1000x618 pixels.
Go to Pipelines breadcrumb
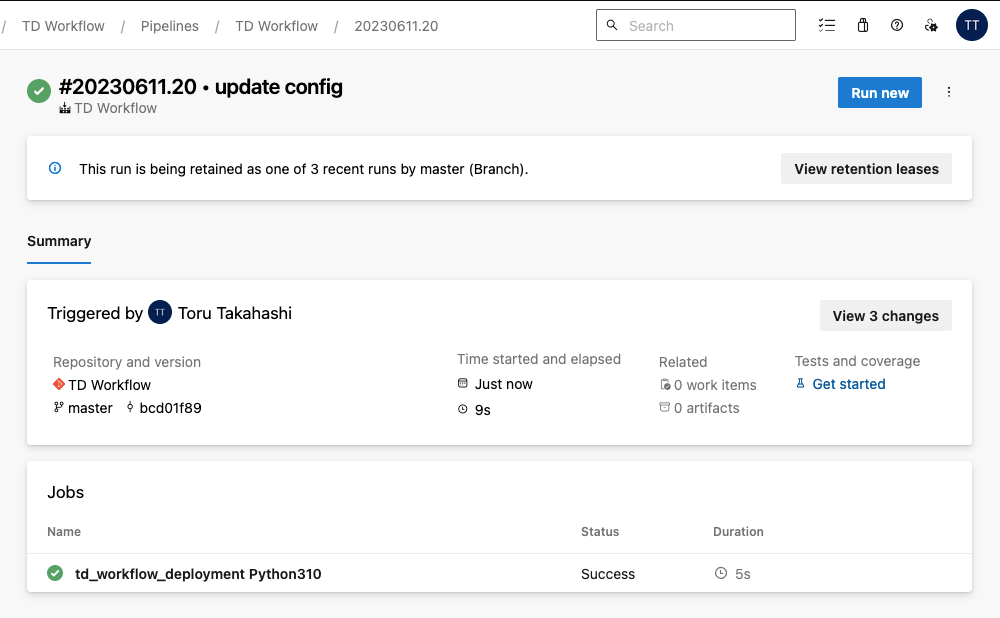(169, 26)
